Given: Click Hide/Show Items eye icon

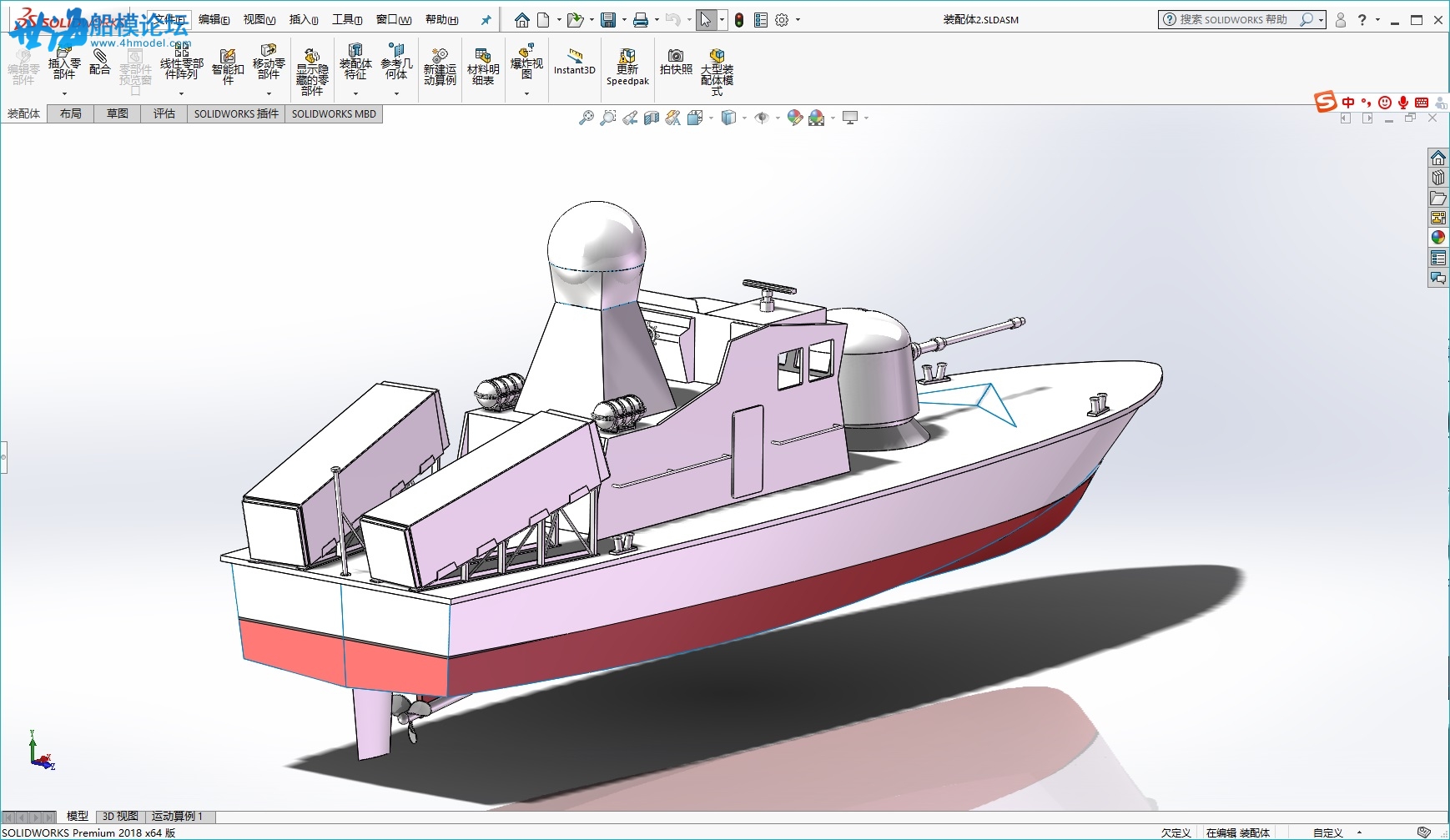Looking at the screenshot, I should coord(762,118).
